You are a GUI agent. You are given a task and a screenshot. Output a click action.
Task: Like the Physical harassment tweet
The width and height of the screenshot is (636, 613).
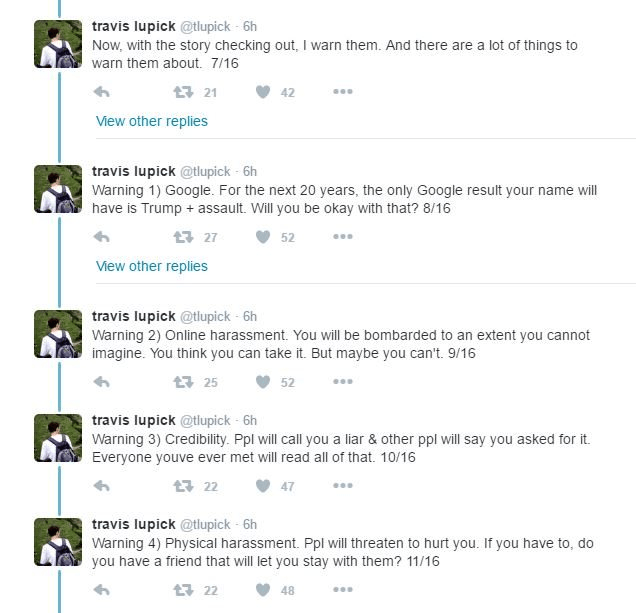[263, 590]
